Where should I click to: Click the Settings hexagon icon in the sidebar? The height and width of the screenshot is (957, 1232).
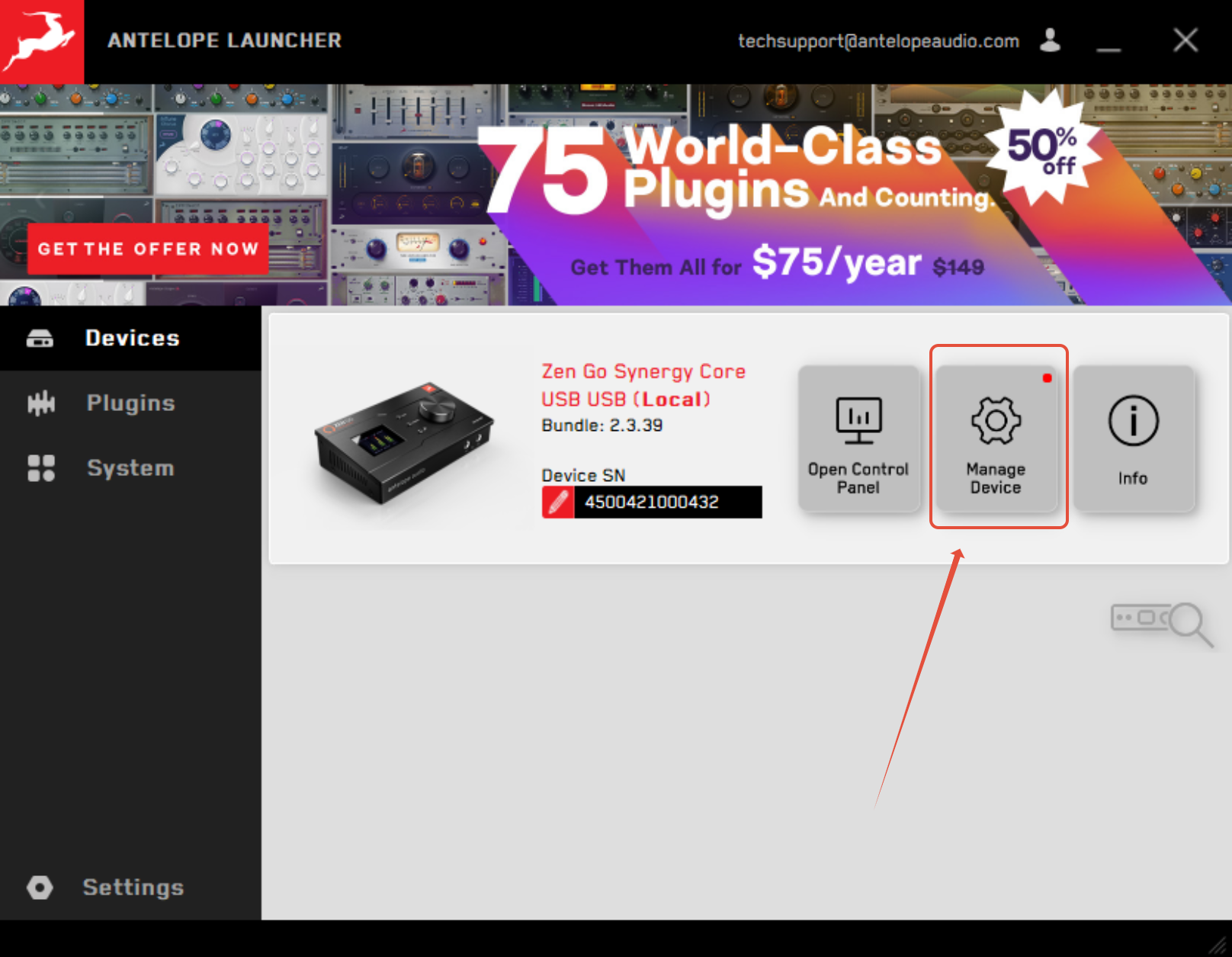pyautogui.click(x=40, y=887)
